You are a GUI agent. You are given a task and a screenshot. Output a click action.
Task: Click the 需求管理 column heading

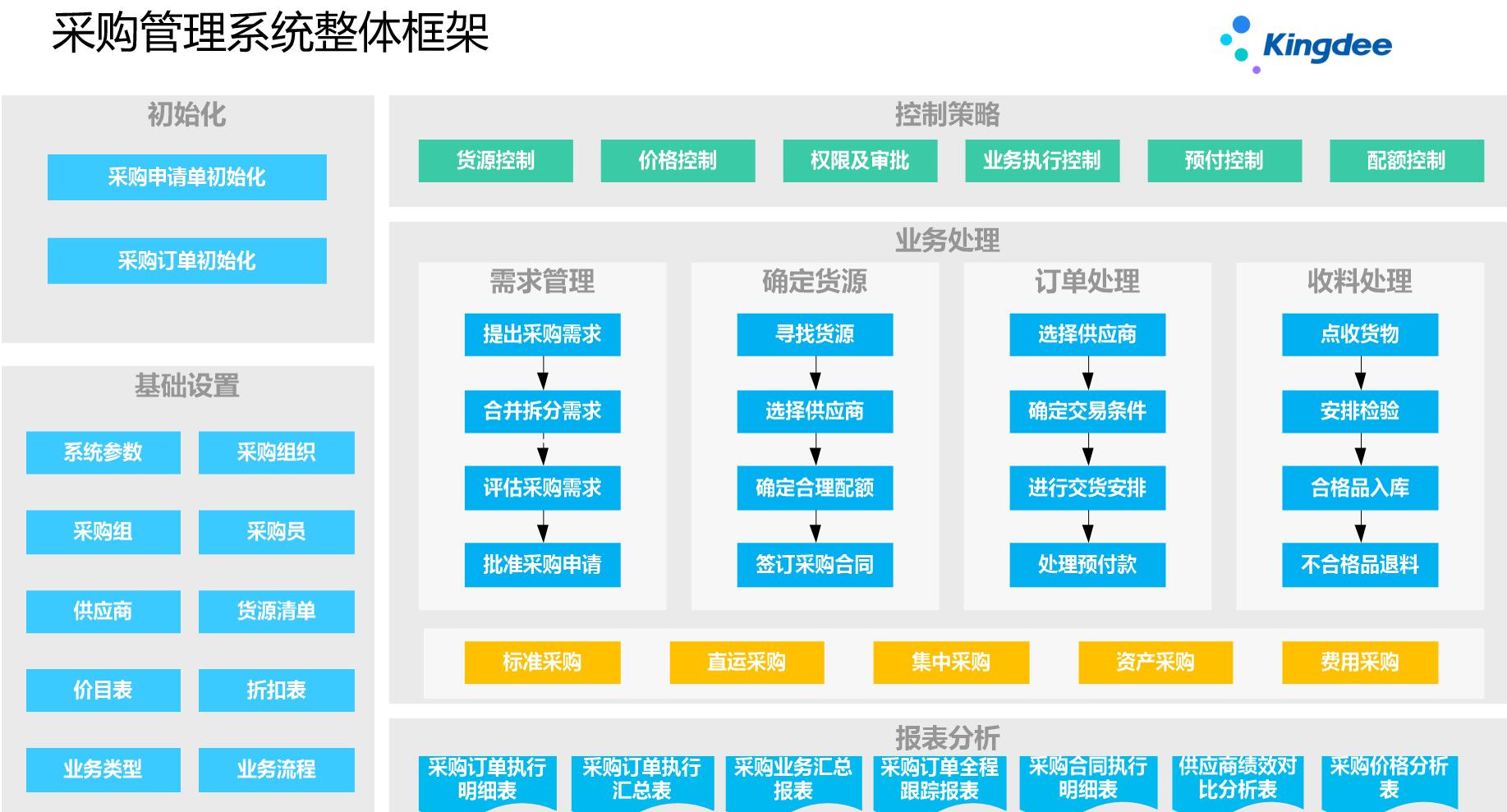pyautogui.click(x=542, y=282)
